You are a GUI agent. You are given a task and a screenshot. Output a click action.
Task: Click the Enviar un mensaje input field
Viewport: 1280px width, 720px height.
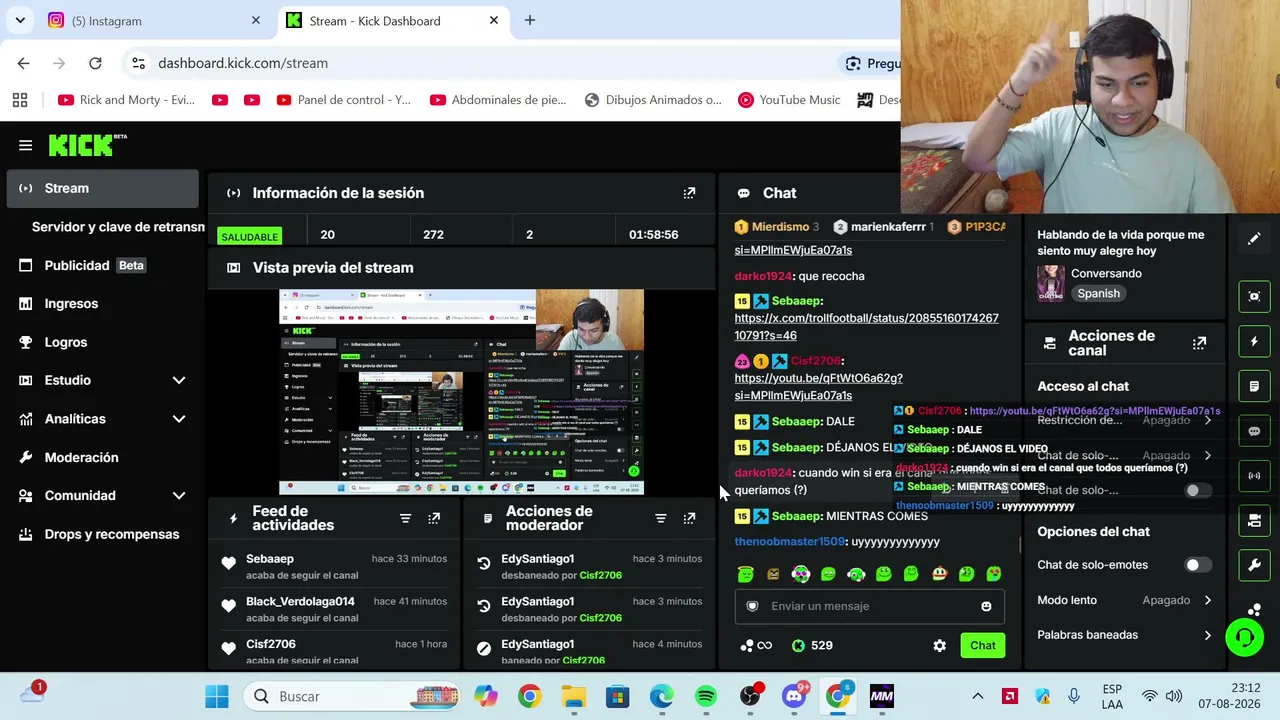point(869,606)
